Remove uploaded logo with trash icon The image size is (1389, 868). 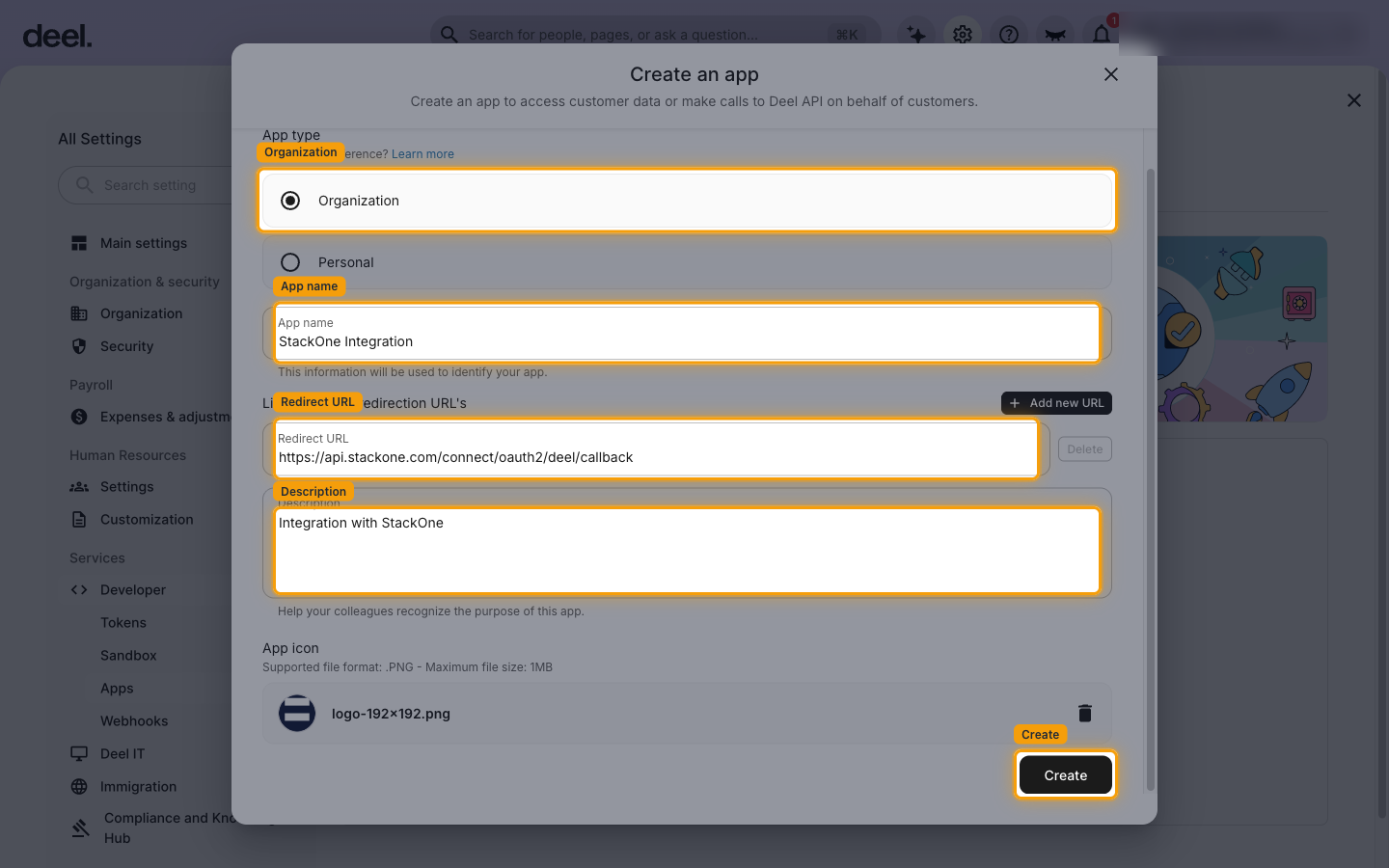point(1085,714)
